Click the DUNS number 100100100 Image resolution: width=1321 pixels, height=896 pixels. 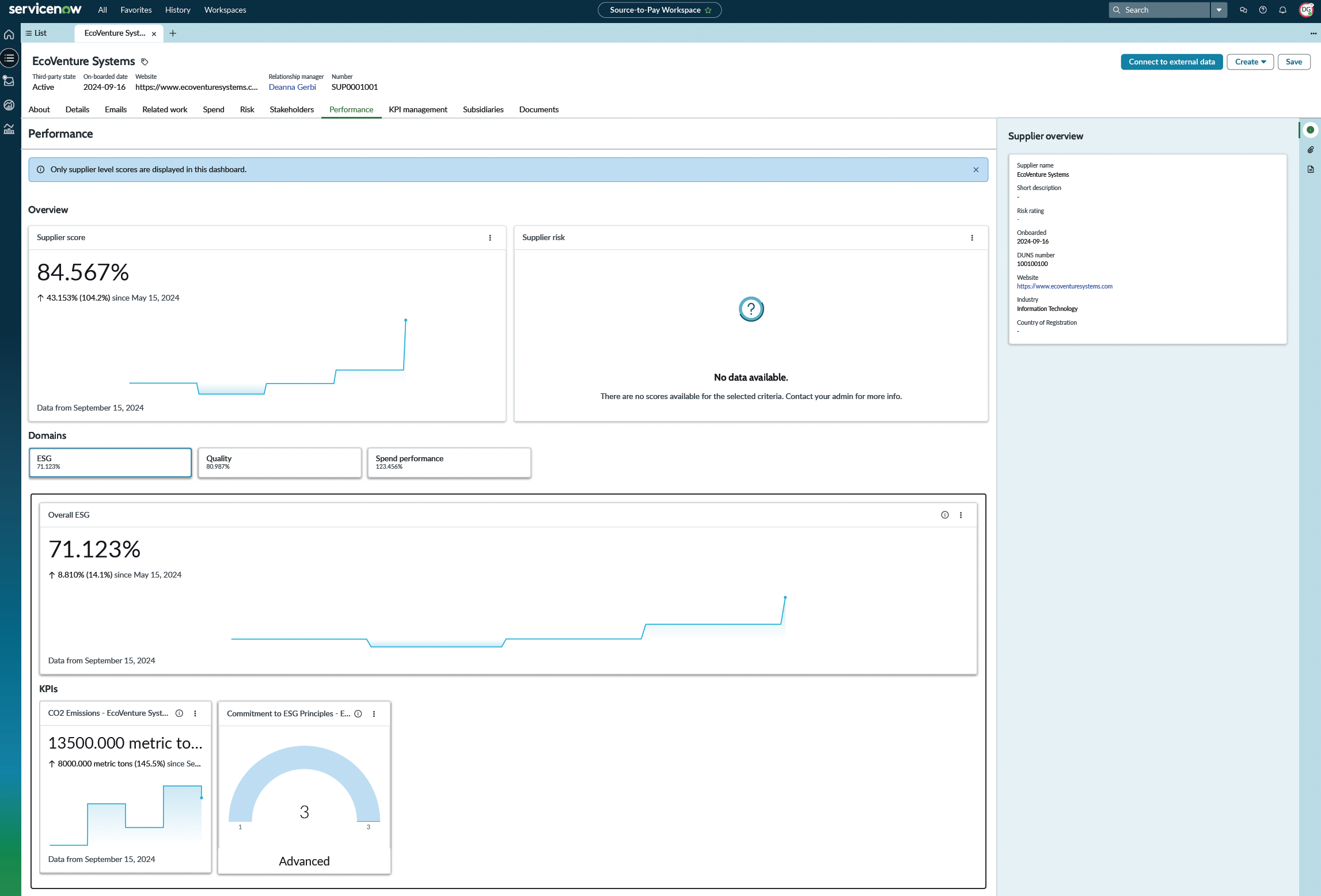click(1032, 264)
